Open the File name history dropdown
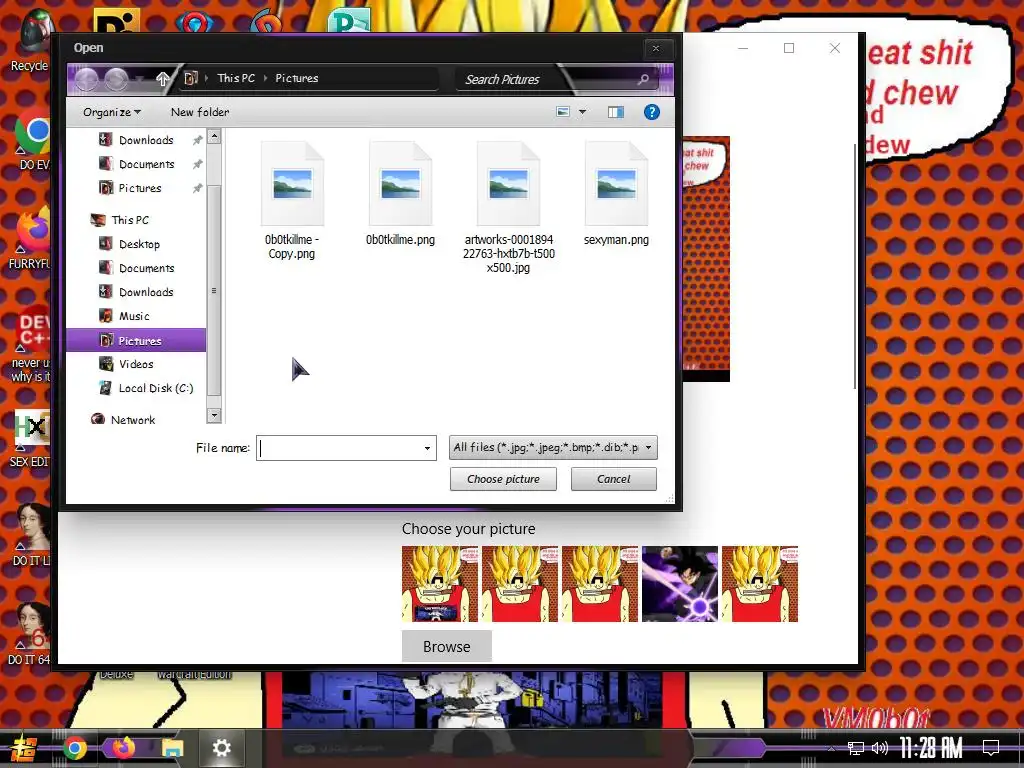 427,448
